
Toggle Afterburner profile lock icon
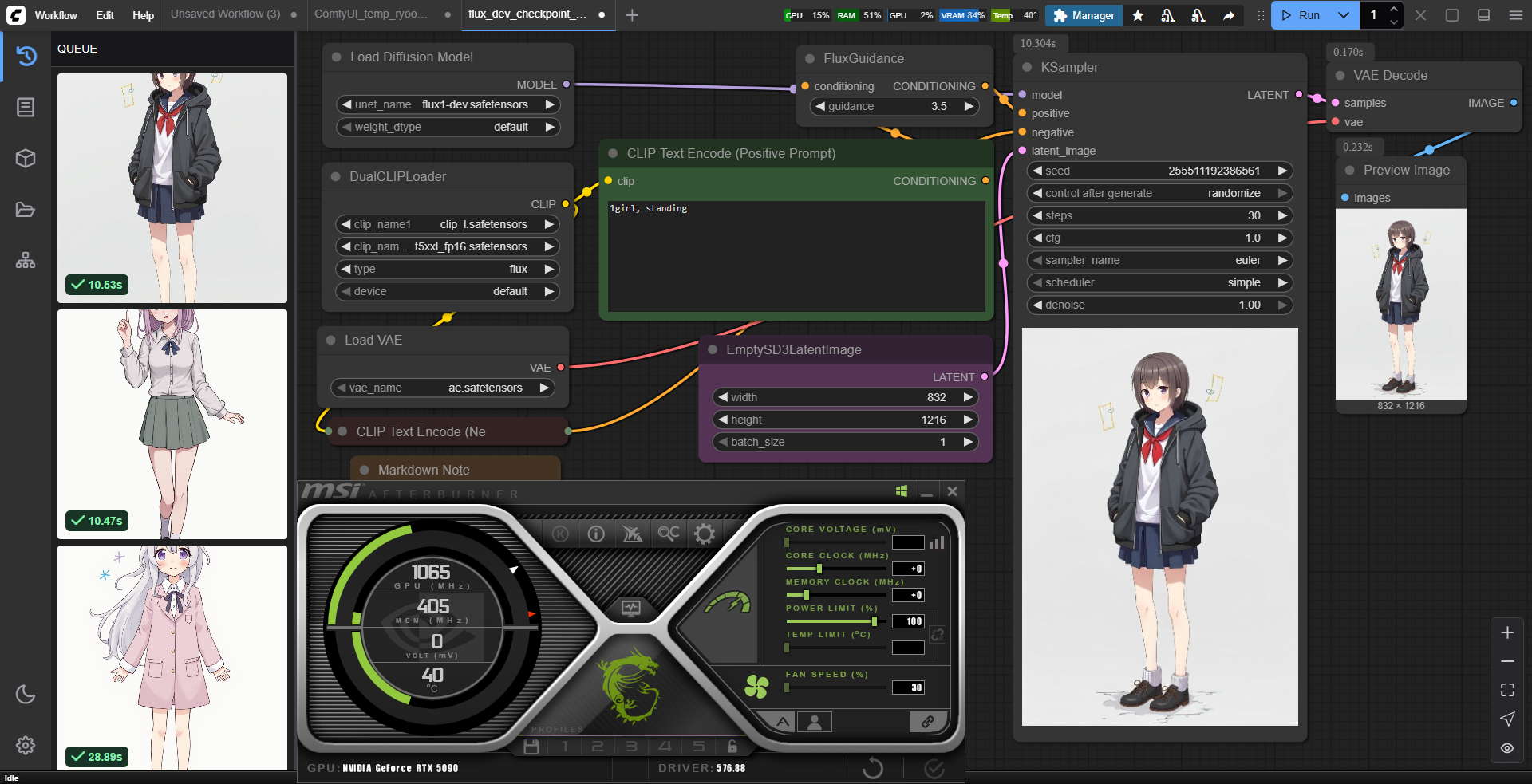(x=732, y=747)
